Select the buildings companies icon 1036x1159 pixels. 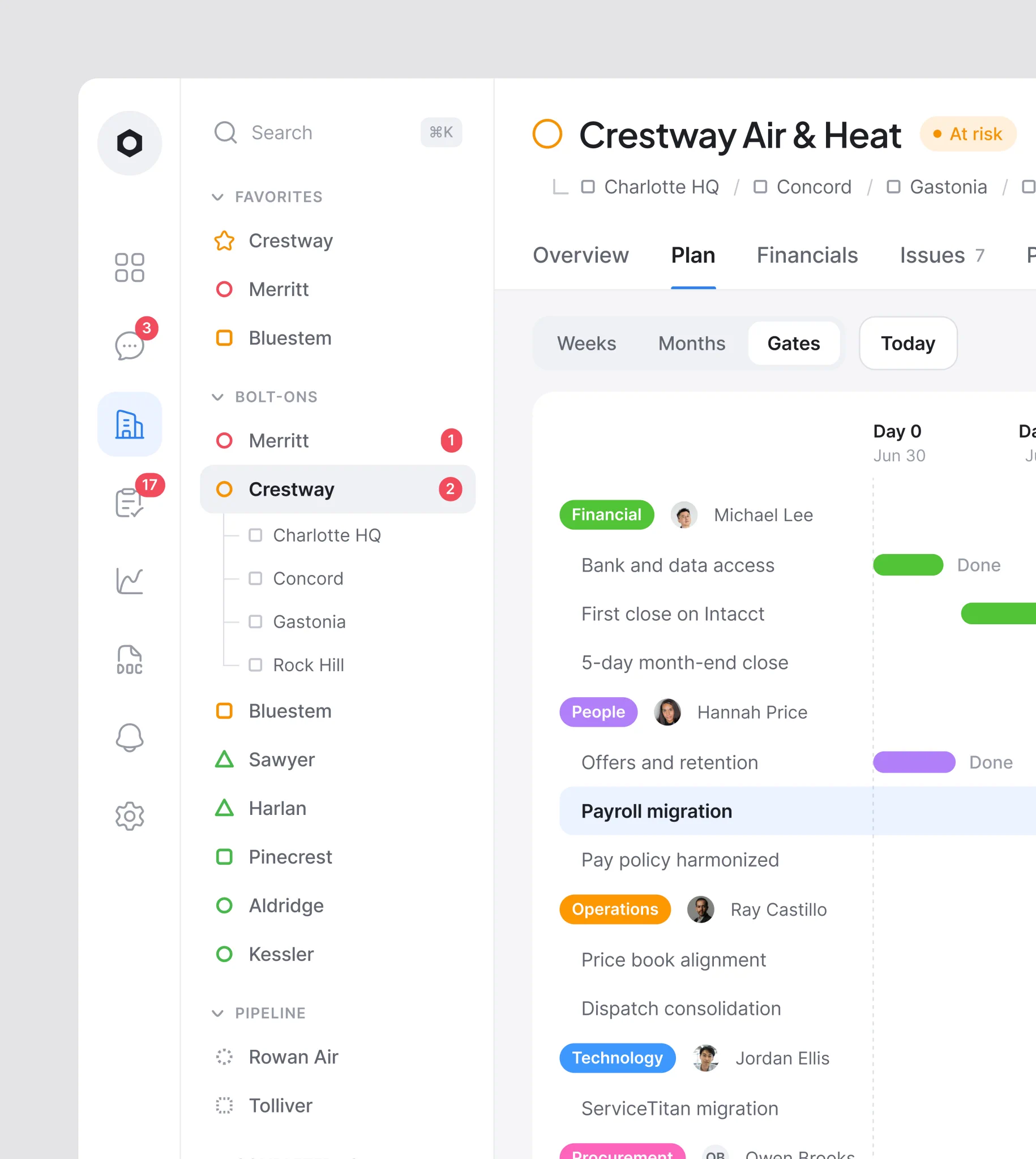click(x=129, y=424)
